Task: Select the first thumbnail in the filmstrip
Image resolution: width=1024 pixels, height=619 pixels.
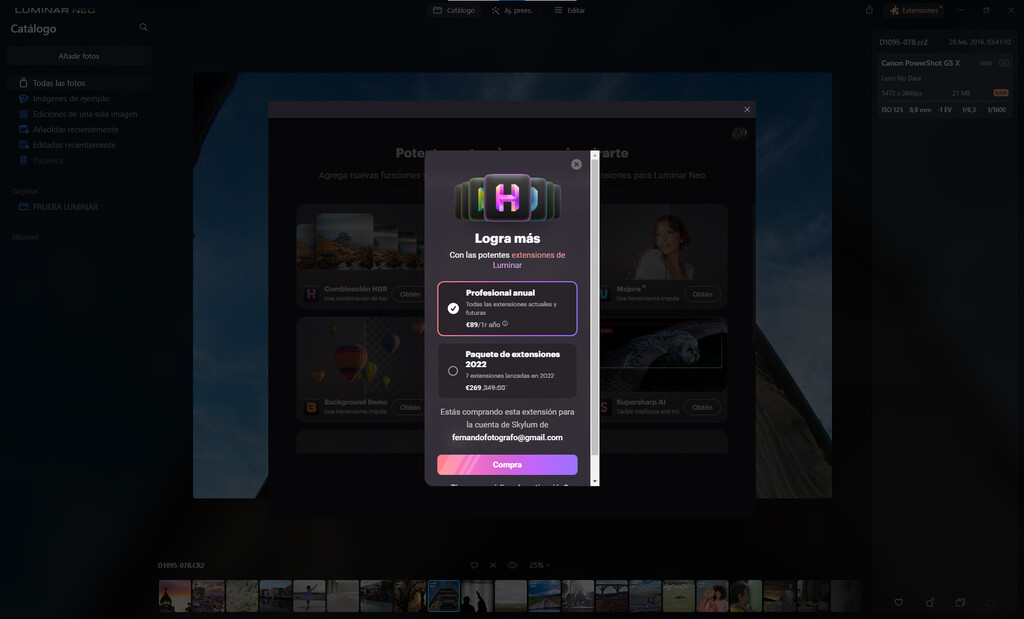Action: [174, 595]
